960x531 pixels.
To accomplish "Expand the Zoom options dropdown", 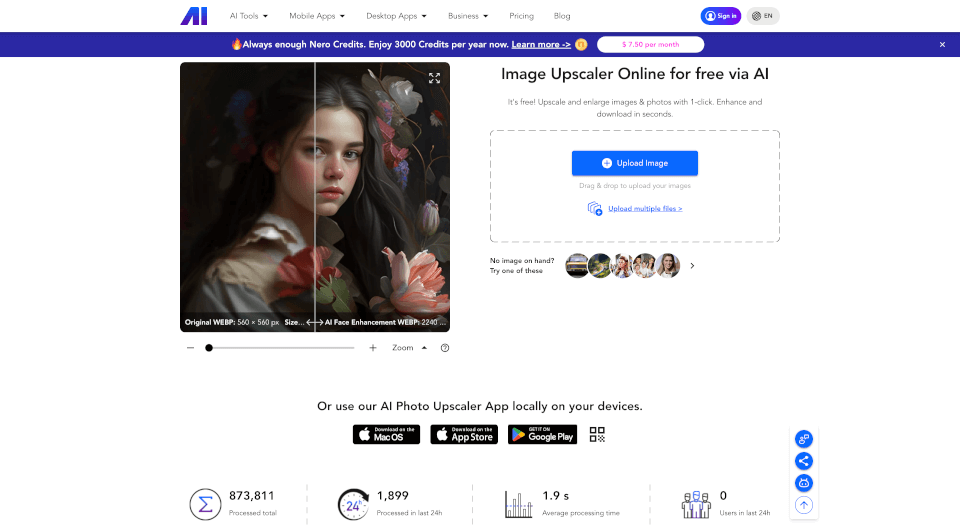I will click(x=409, y=348).
